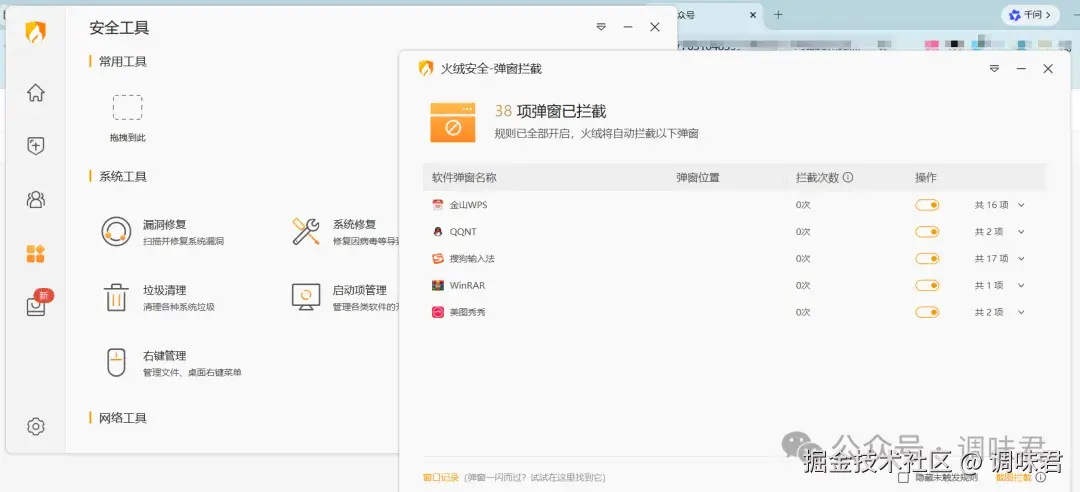This screenshot has height=492, width=1080.
Task: Click the Huorong flame logo in sidebar
Action: pos(36,32)
